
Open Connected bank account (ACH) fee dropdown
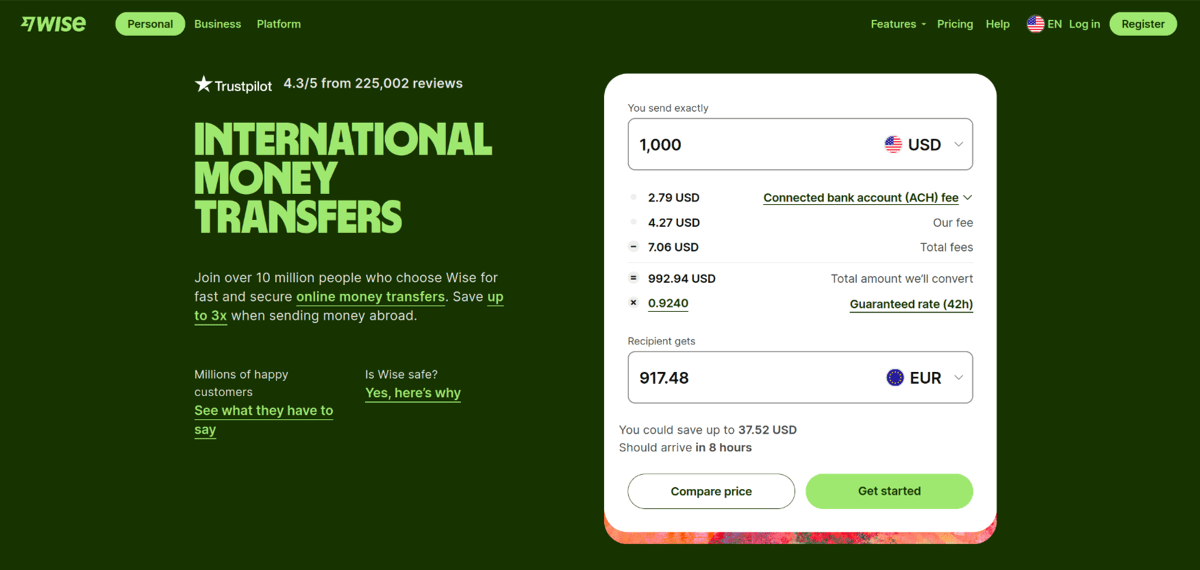pyautogui.click(x=867, y=198)
